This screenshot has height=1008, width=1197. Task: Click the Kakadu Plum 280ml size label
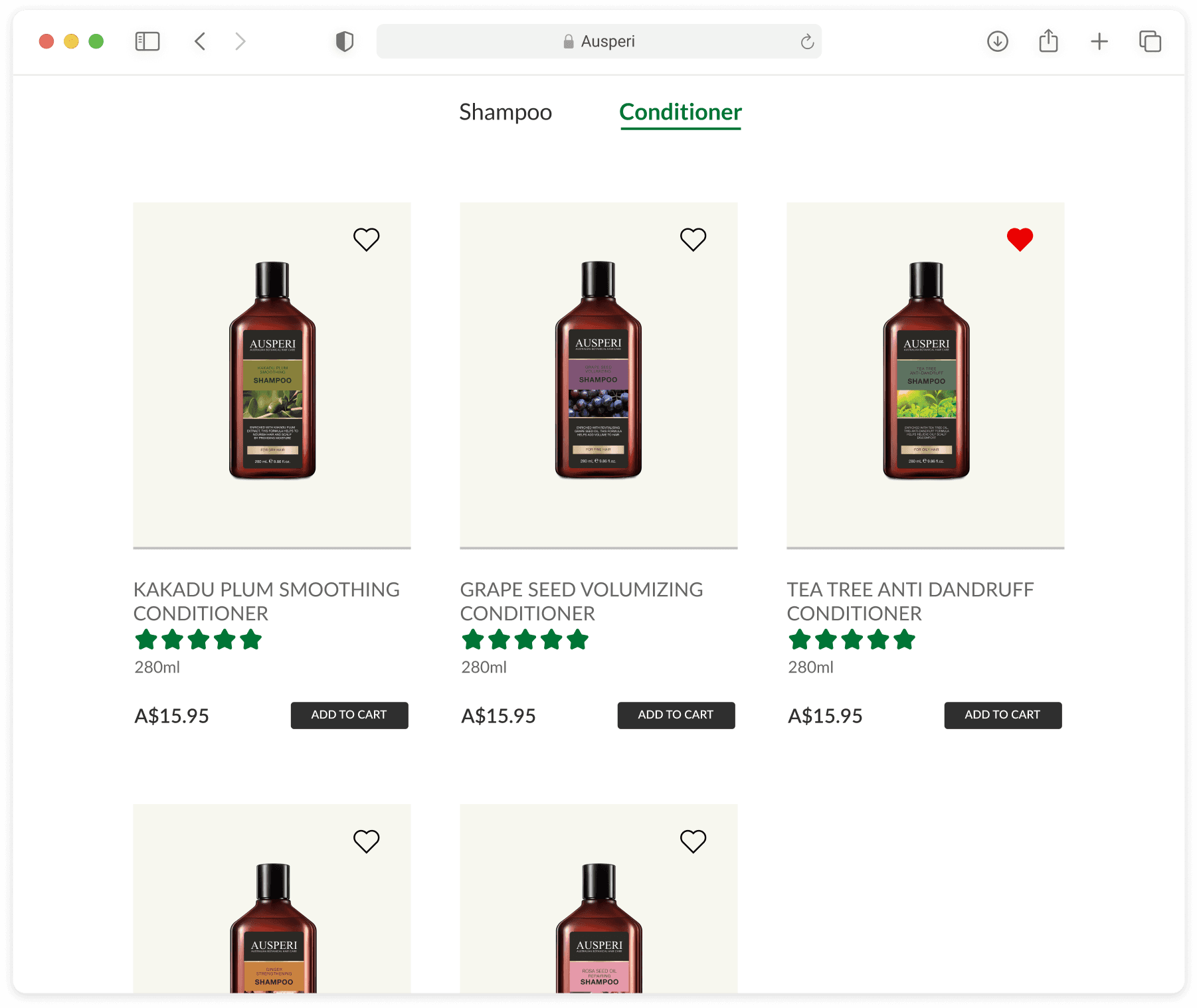pyautogui.click(x=157, y=667)
